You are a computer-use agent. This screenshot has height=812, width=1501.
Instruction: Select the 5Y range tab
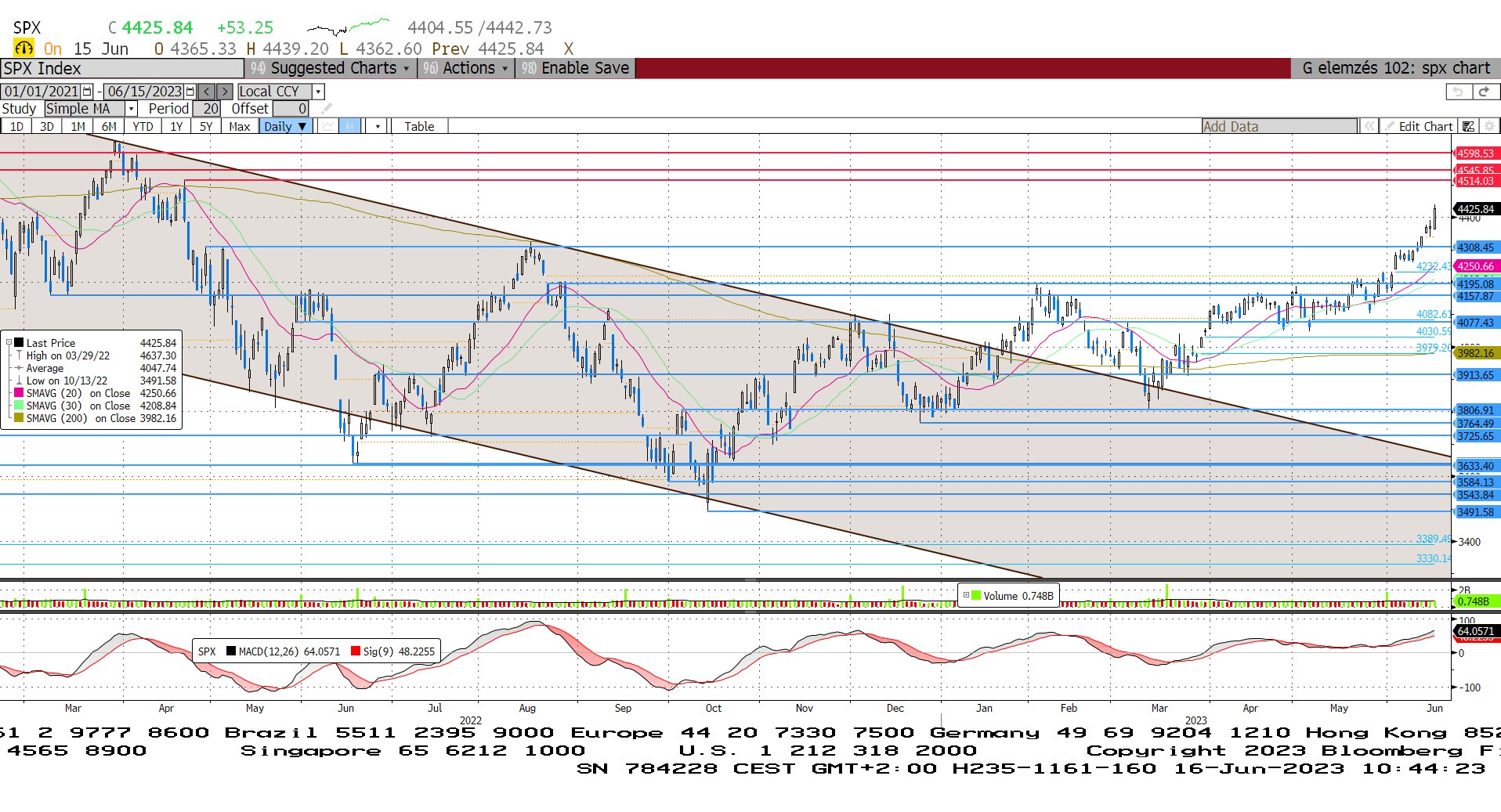206,126
